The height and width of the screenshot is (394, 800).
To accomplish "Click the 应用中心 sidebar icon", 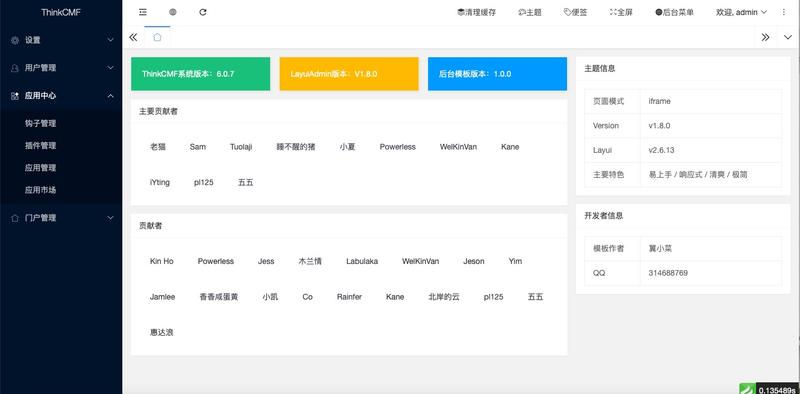I will click(15, 95).
